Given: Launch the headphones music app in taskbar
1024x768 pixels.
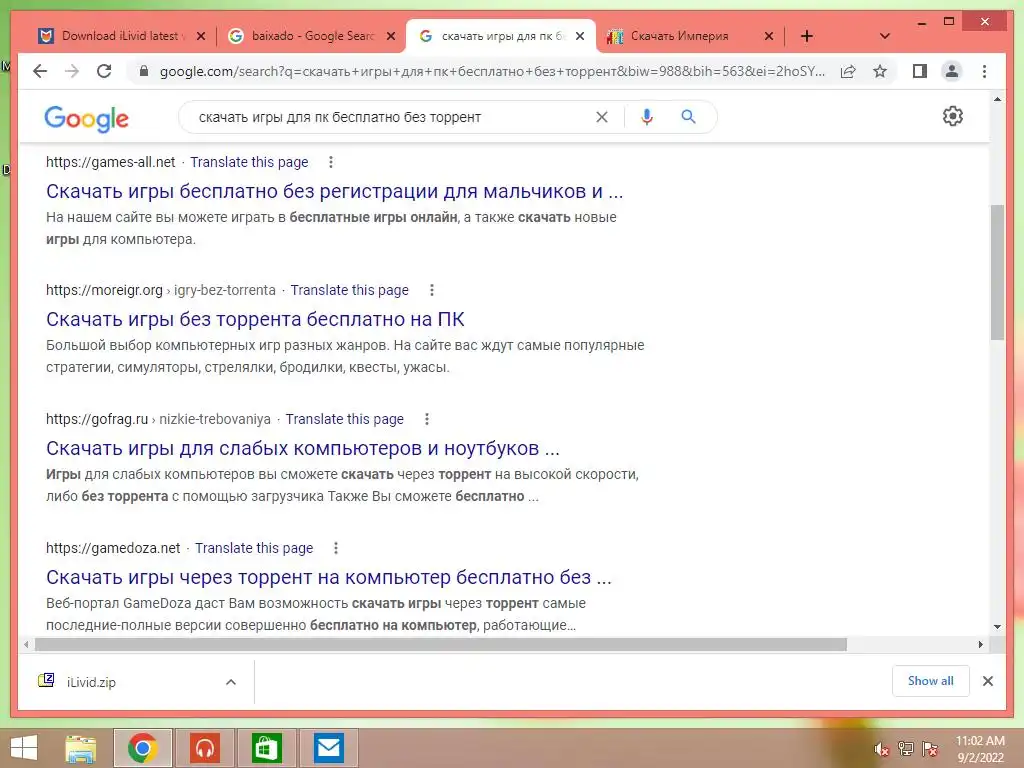Looking at the screenshot, I should tap(205, 748).
